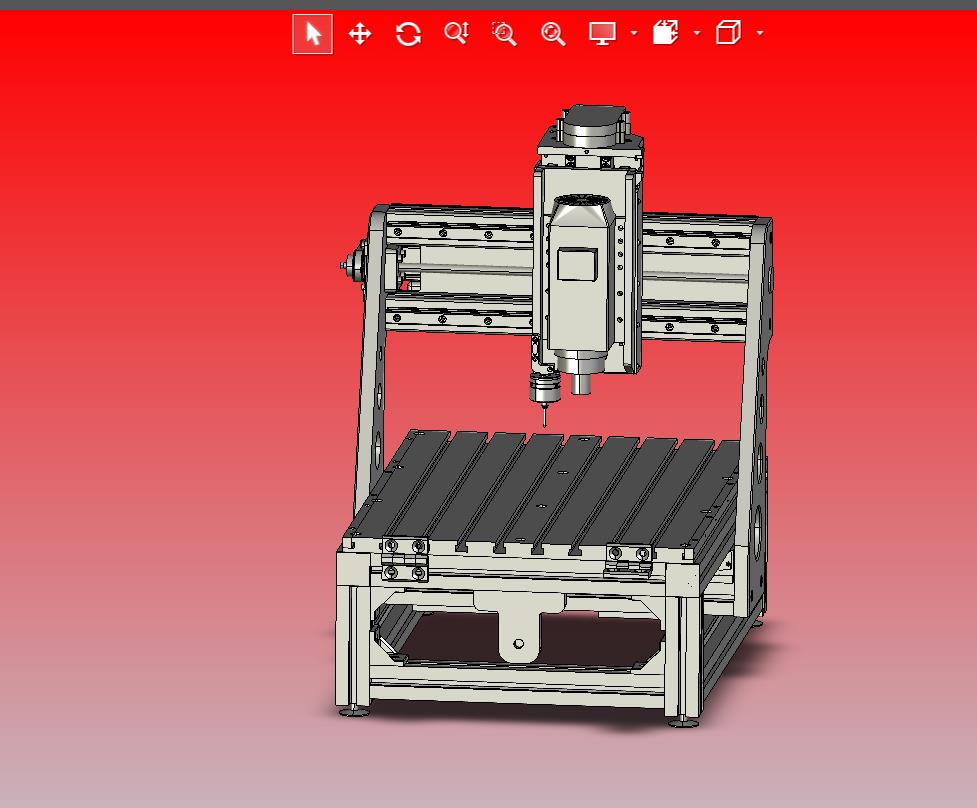This screenshot has height=808, width=977.
Task: Click the zoom to fit icon
Action: tap(553, 34)
